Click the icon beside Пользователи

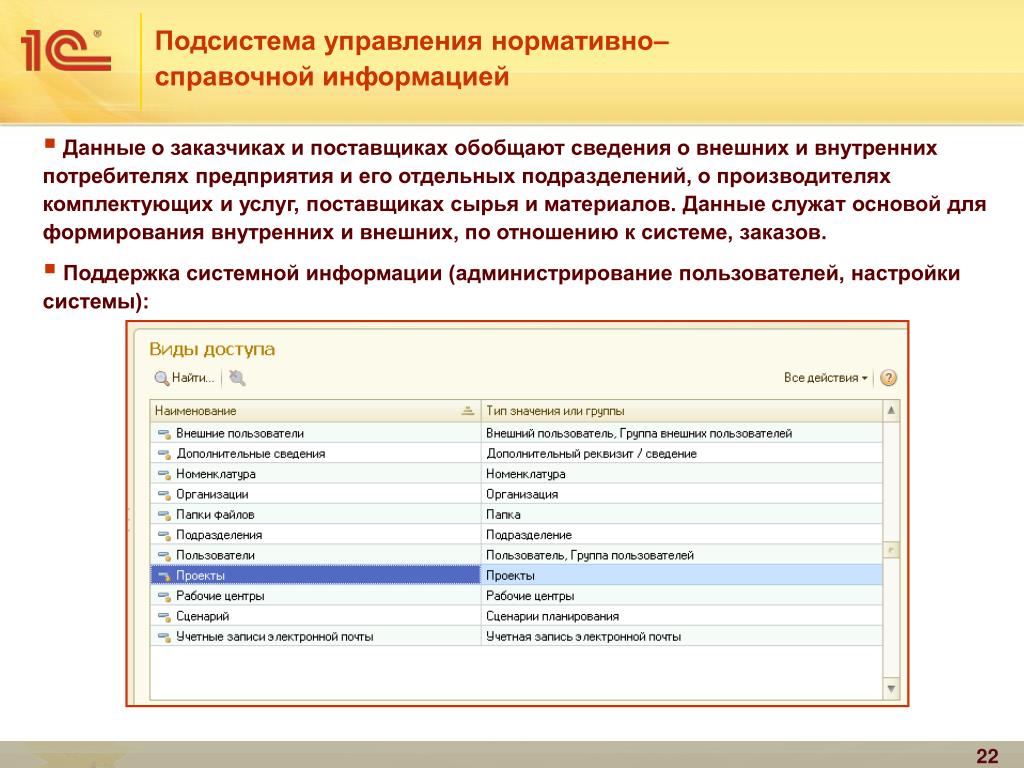[x=164, y=556]
